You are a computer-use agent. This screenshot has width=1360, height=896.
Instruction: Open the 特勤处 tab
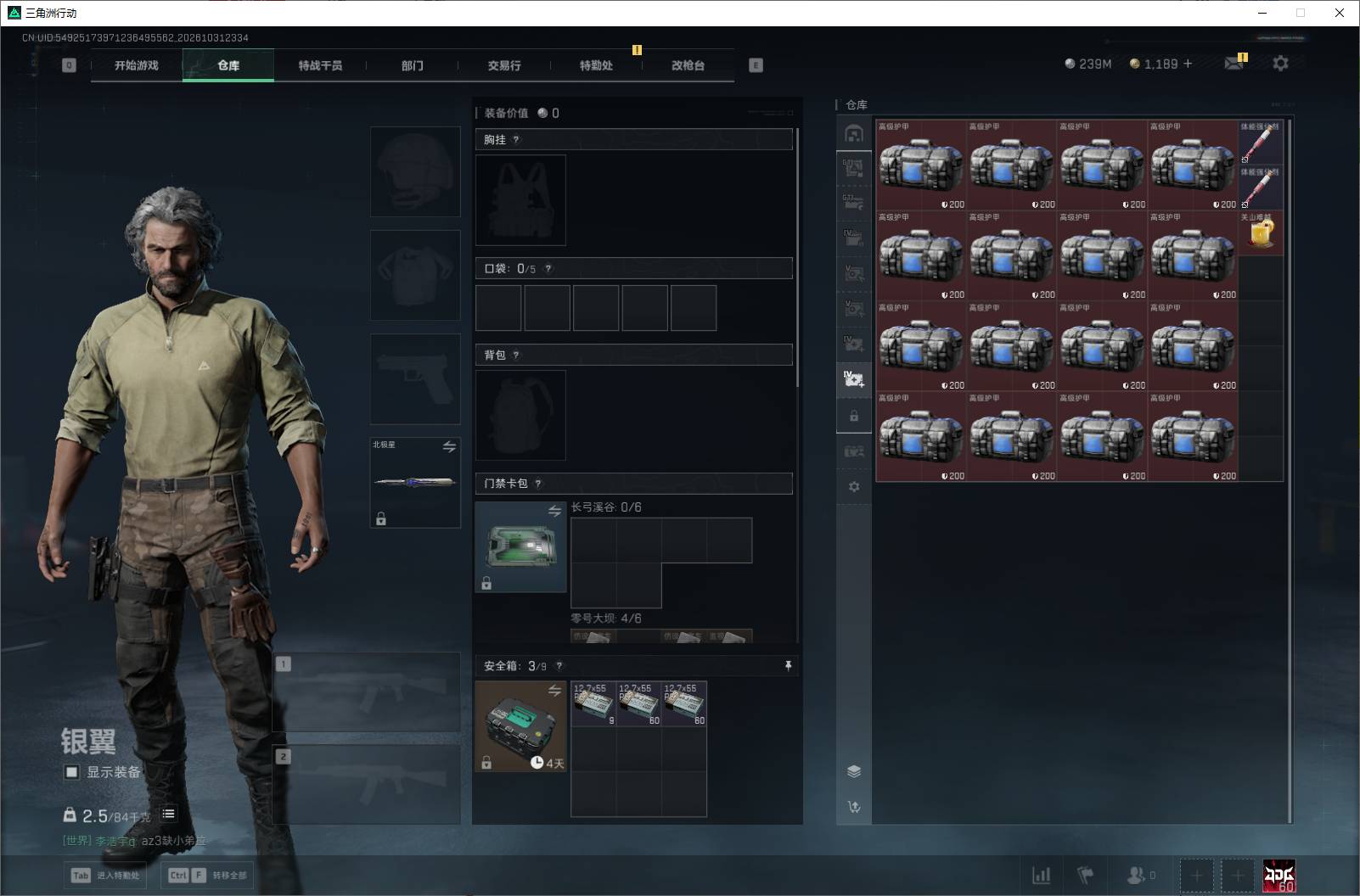(596, 65)
